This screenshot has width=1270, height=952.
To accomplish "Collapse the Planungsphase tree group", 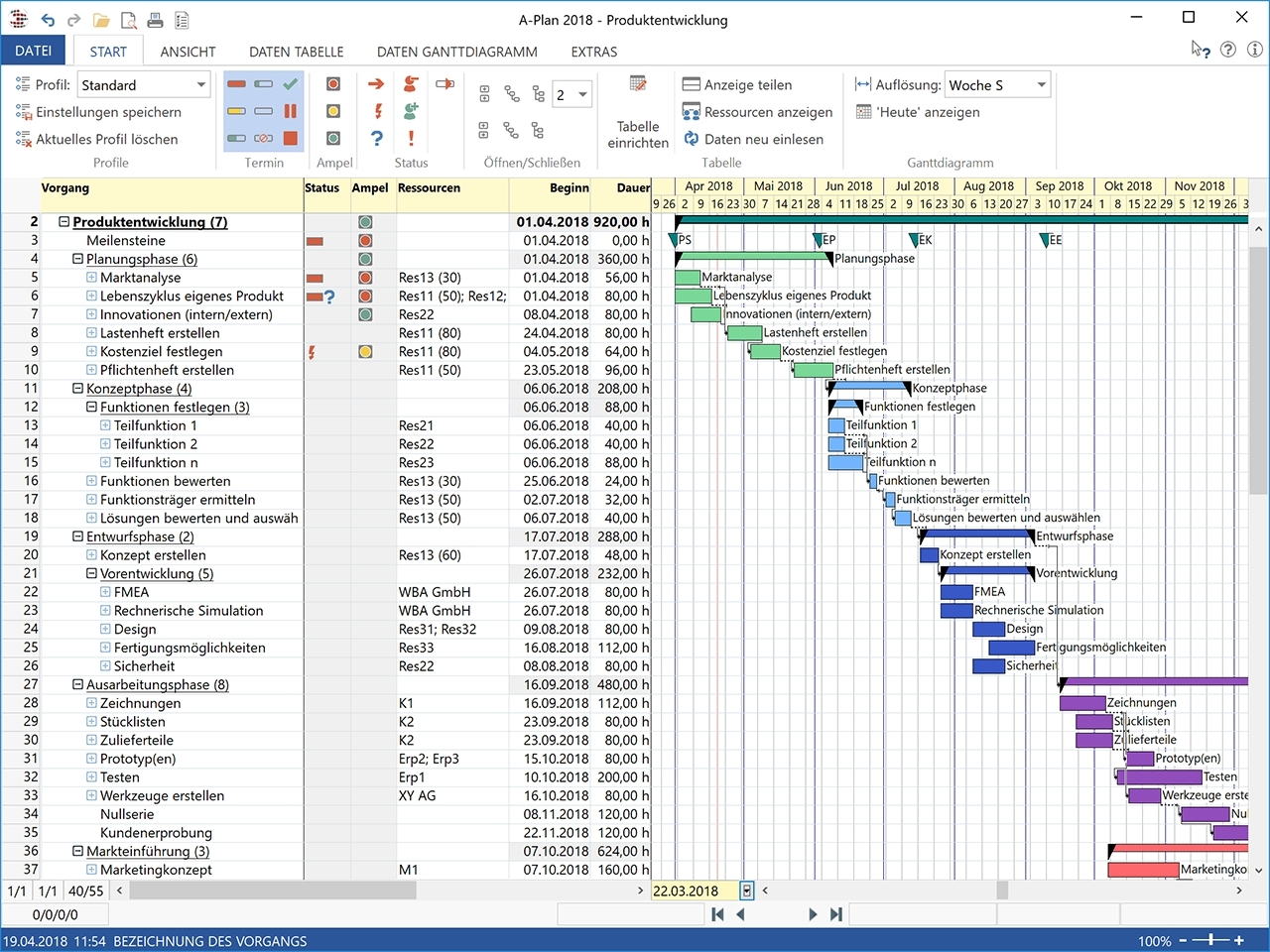I will point(78,259).
